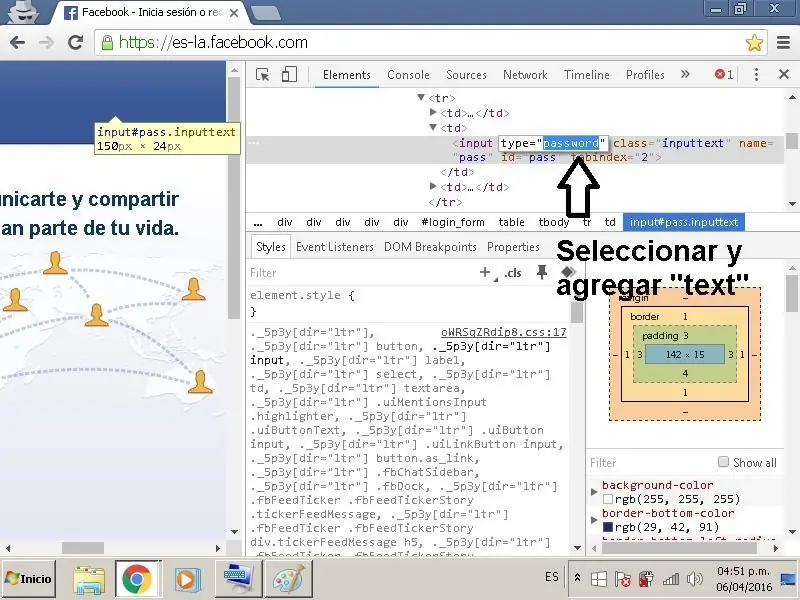800x600 pixels.
Task: Open Action Center flag tray icon
Action: pyautogui.click(x=622, y=579)
